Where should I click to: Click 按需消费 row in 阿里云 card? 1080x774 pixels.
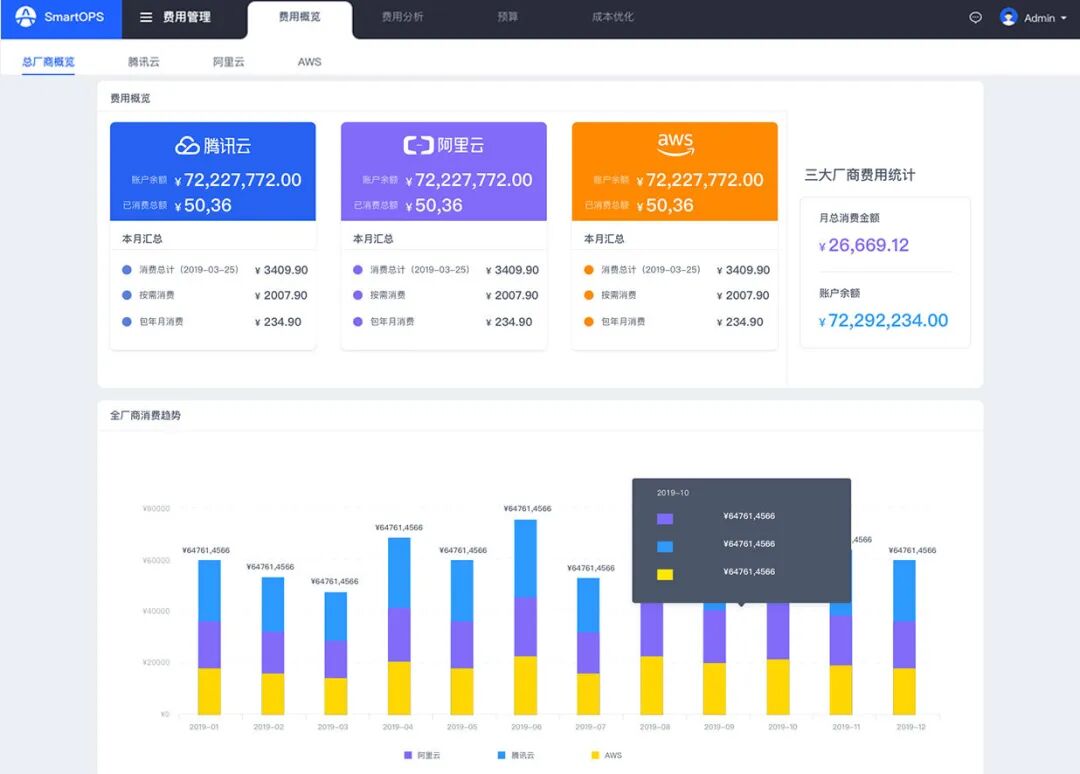click(446, 295)
